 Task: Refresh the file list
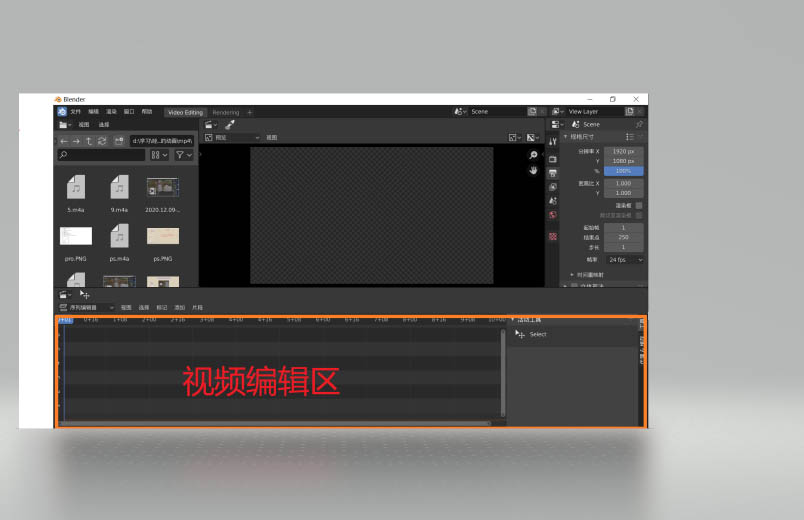[102, 141]
